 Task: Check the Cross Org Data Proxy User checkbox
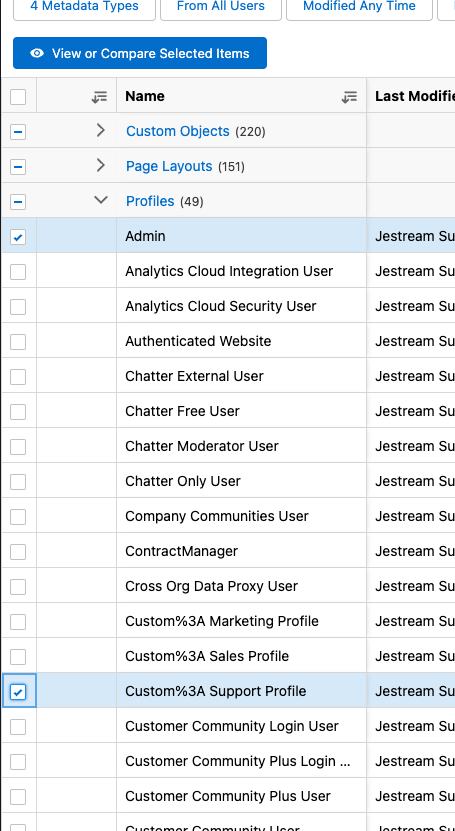click(x=18, y=587)
